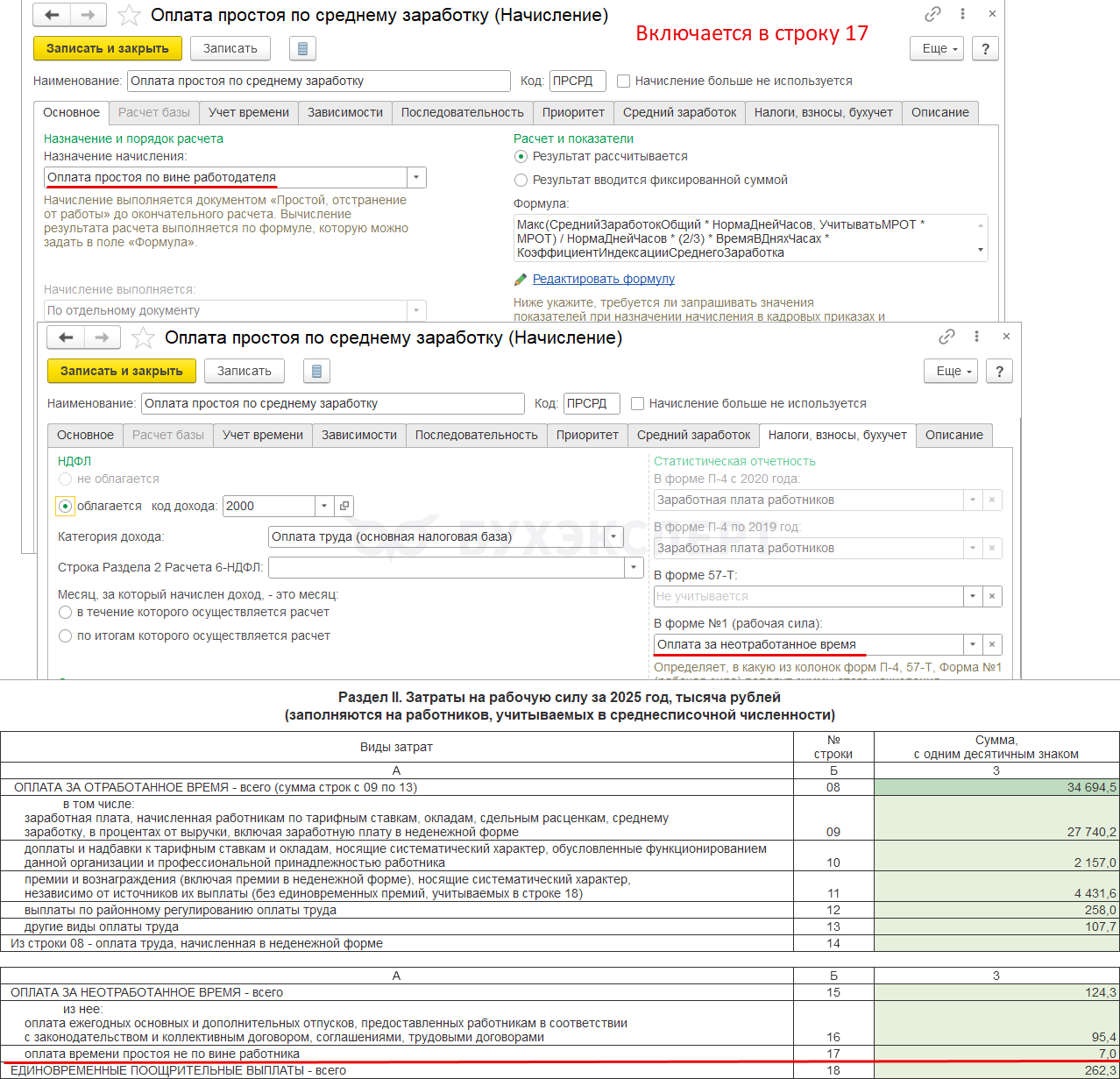The width and height of the screenshot is (1120, 1079).
Task: Open Зависимости tab in upper window
Action: [x=345, y=112]
